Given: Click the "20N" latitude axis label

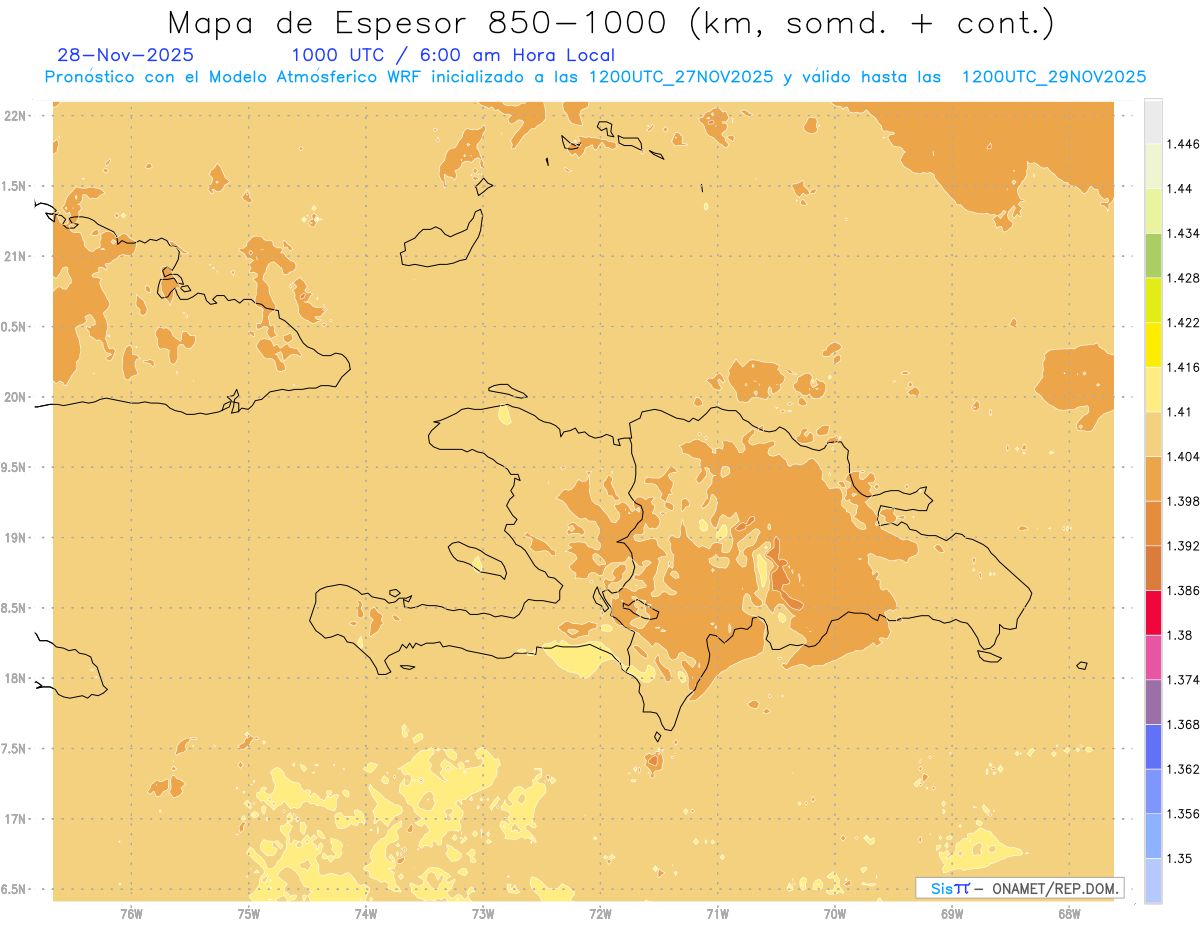Looking at the screenshot, I should tap(15, 397).
